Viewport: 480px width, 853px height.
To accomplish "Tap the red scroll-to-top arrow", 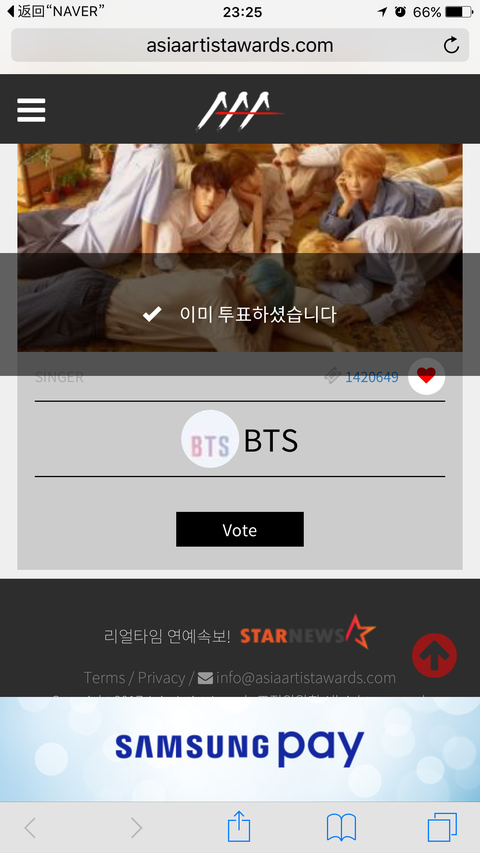I will click(434, 656).
